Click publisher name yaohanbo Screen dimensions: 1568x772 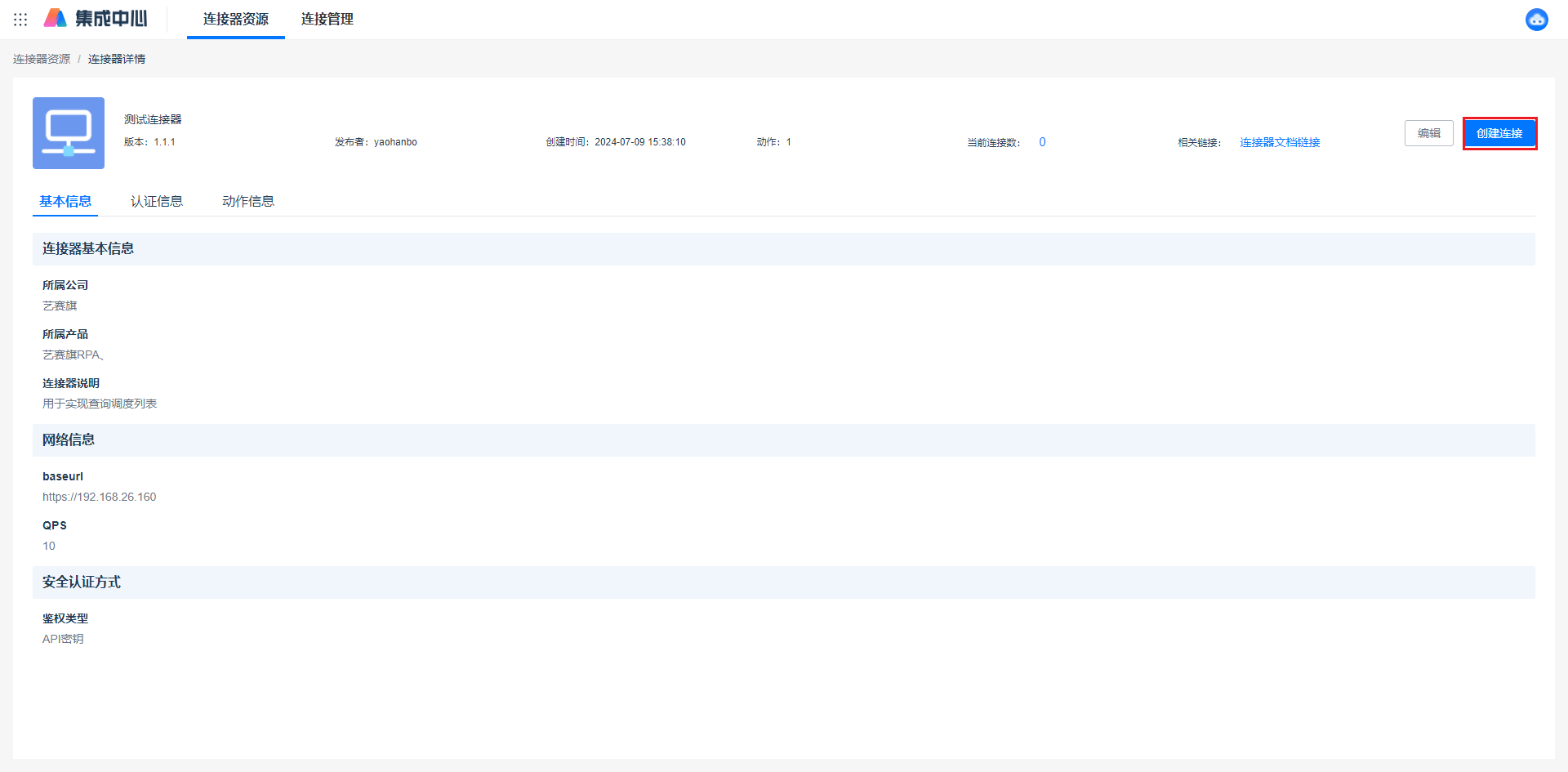click(395, 142)
